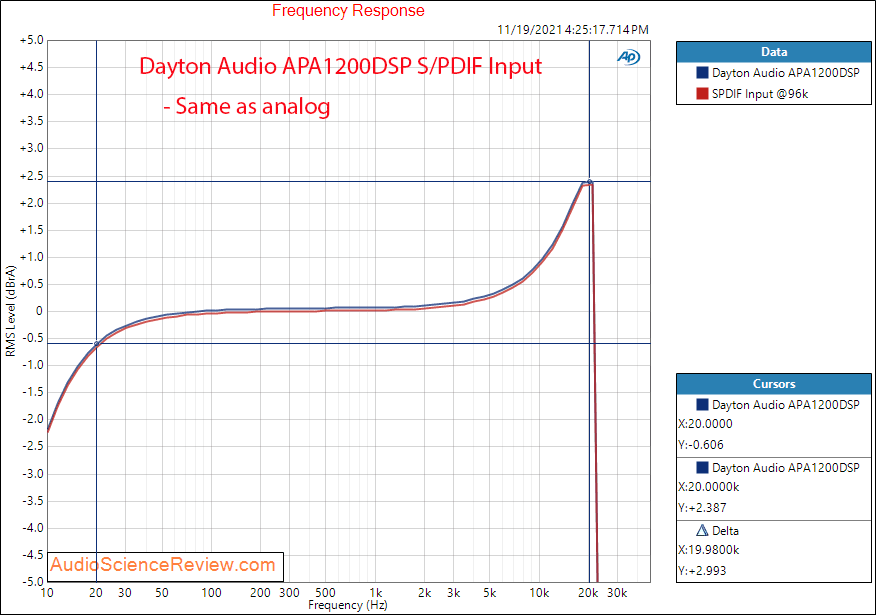
Task: Click the 20 kHz cursor marker at the curve peak
Action: (589, 182)
